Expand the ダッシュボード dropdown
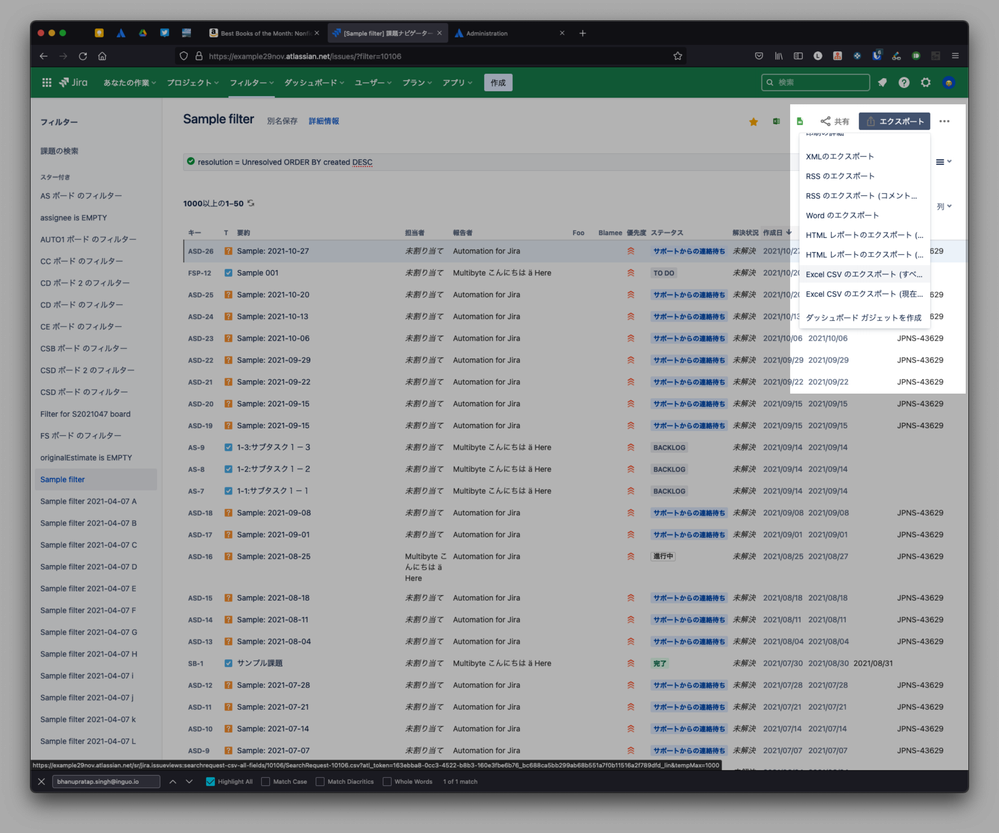Viewport: 999px width, 833px height. (314, 83)
